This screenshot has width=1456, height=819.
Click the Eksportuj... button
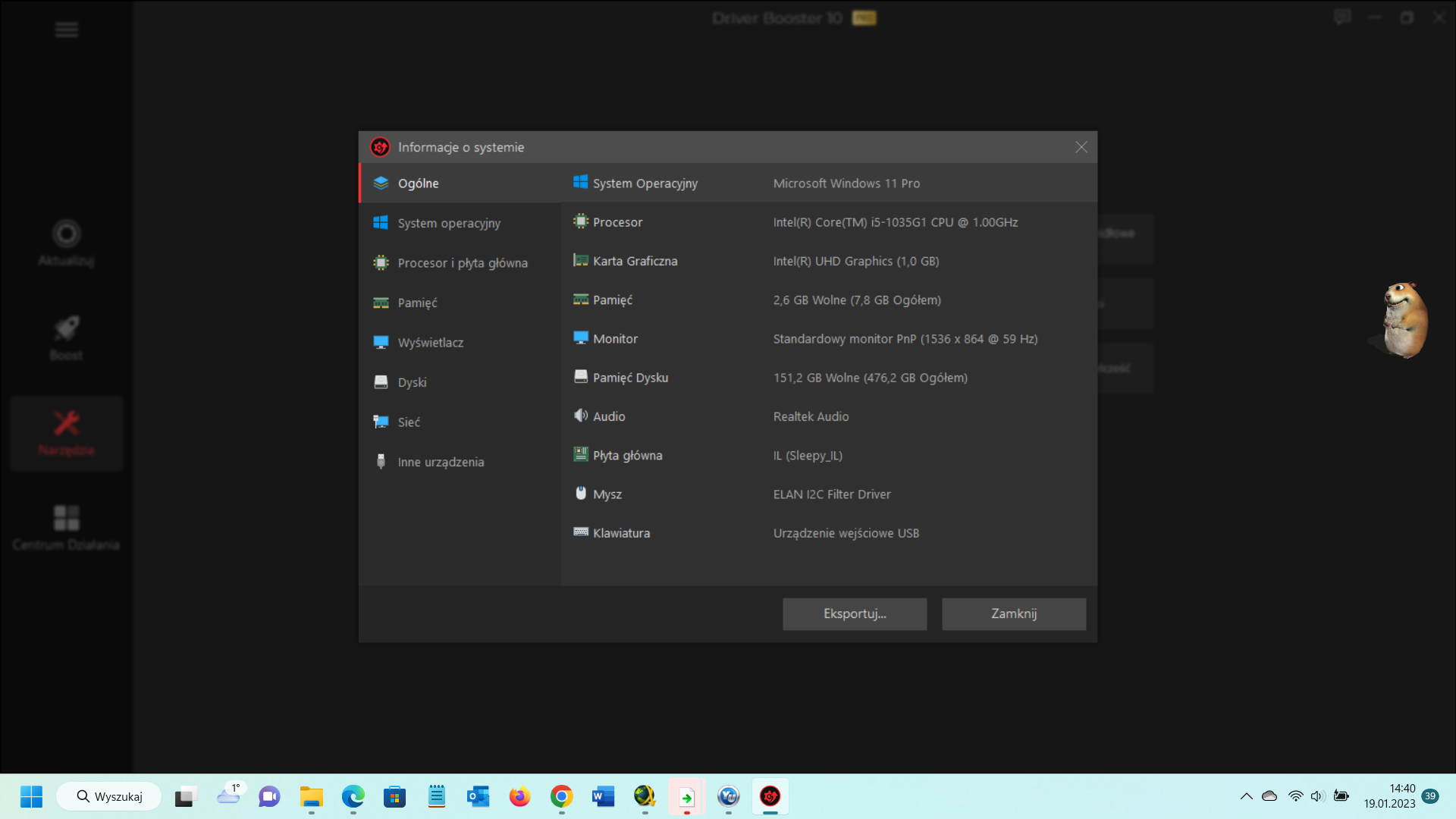855,613
